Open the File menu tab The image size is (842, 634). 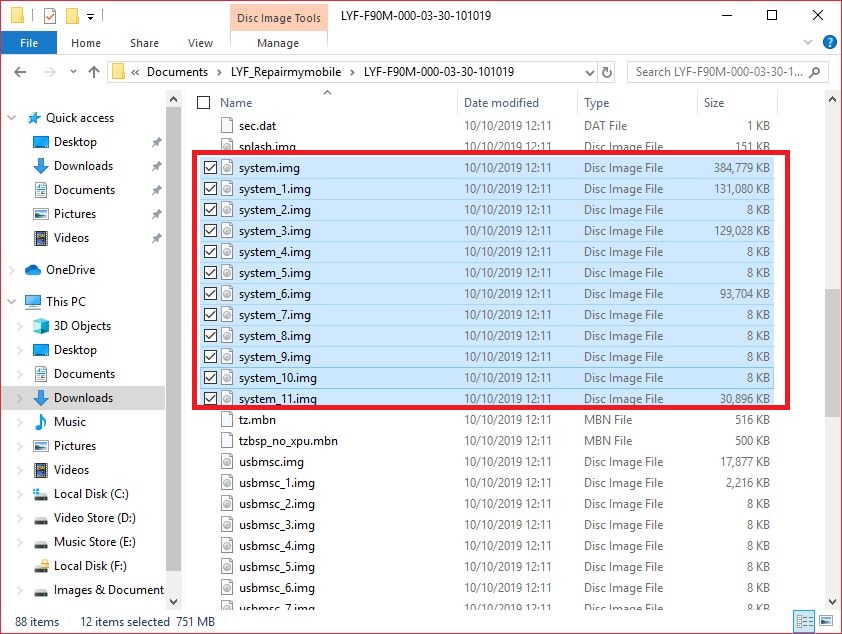coord(28,43)
